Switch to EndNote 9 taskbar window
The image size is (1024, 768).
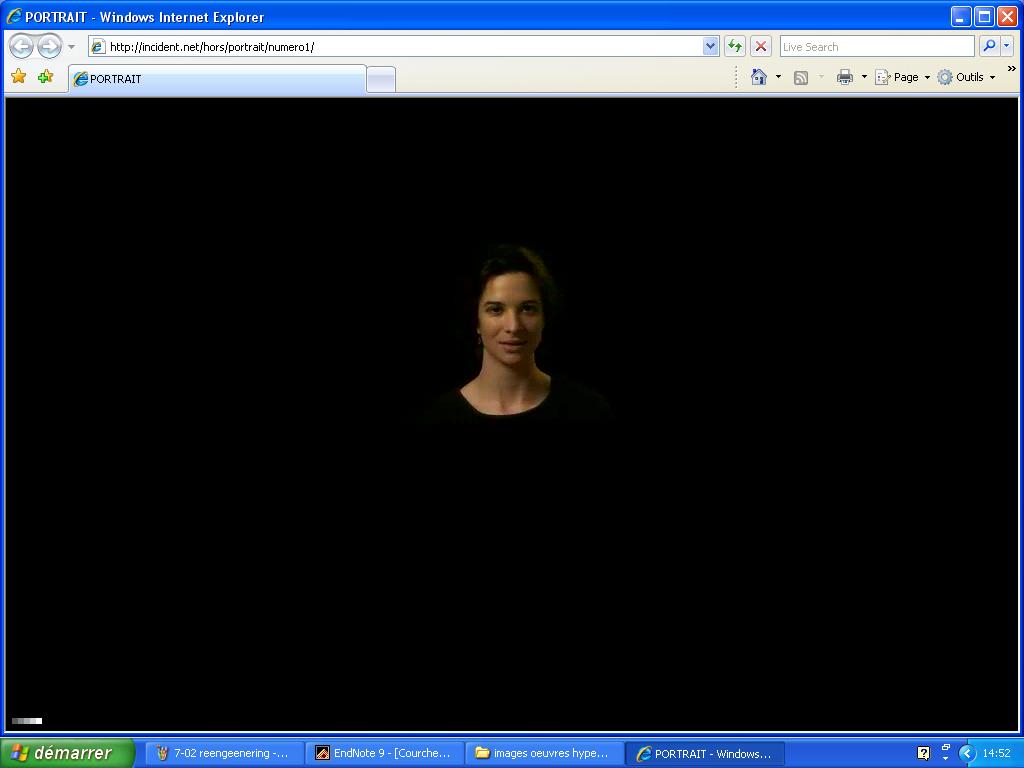coord(385,753)
